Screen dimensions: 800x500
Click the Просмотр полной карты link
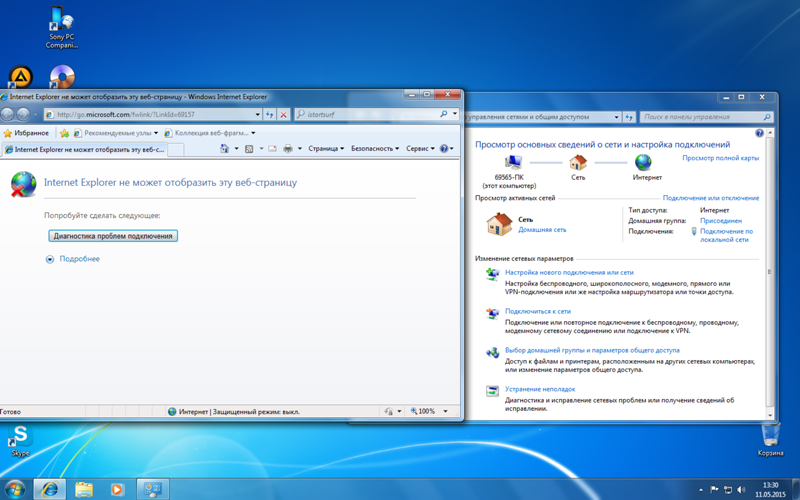tap(720, 158)
